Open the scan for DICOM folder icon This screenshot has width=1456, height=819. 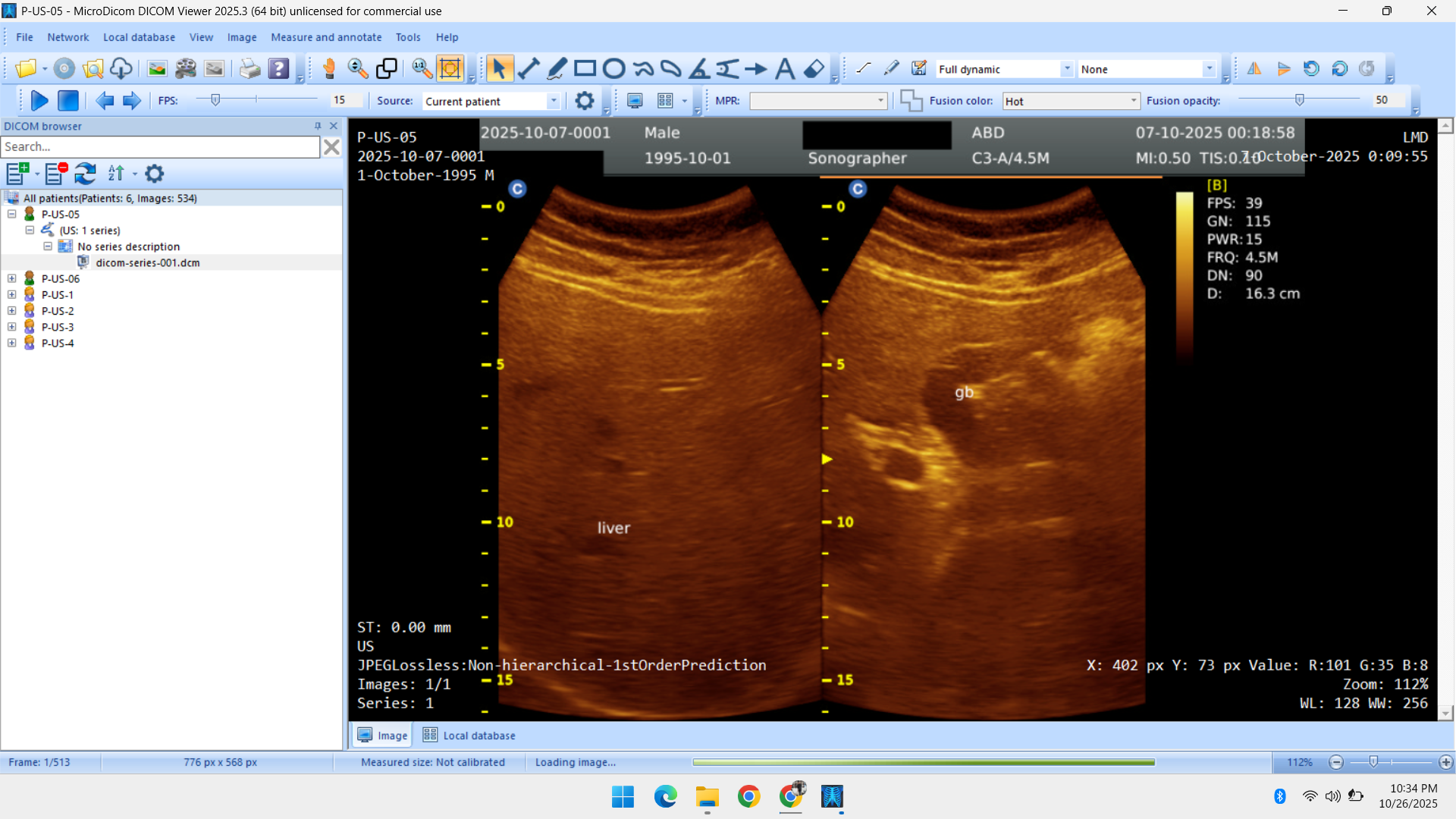coord(93,69)
